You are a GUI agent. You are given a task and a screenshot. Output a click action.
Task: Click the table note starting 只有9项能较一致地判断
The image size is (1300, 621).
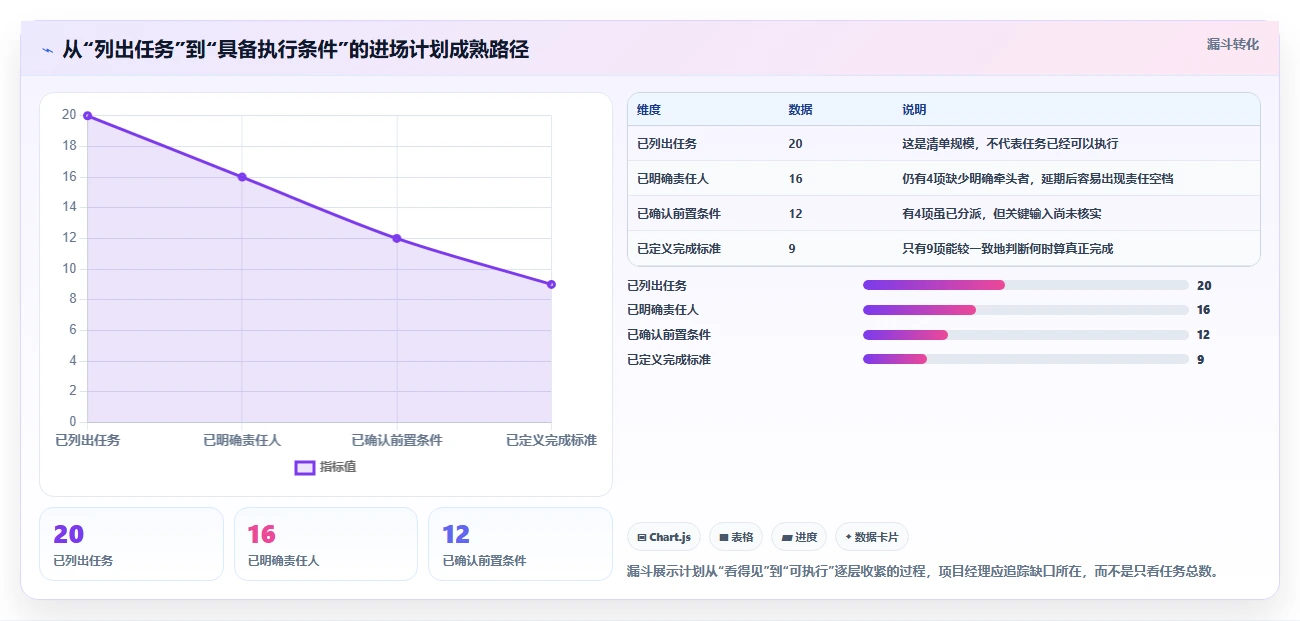click(x=1008, y=249)
